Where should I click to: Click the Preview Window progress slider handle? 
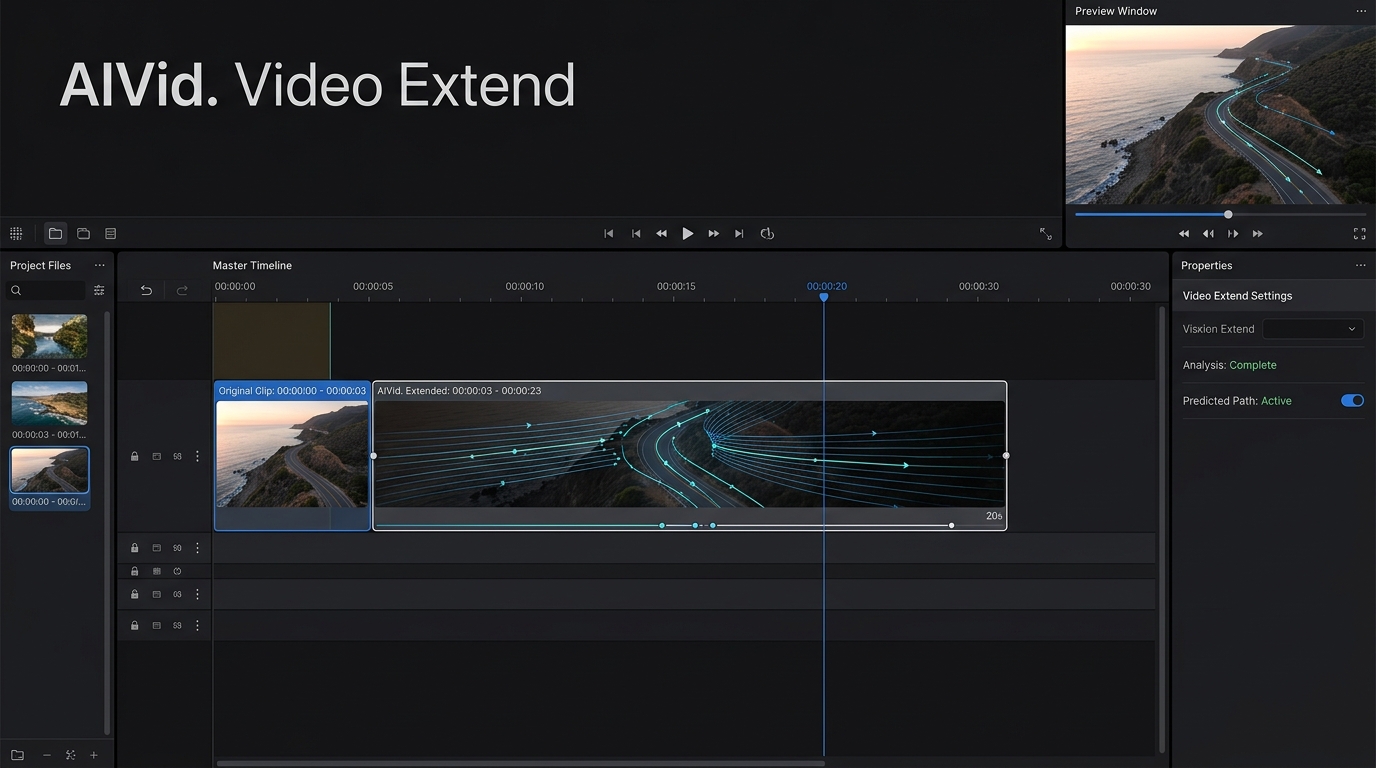(1228, 214)
